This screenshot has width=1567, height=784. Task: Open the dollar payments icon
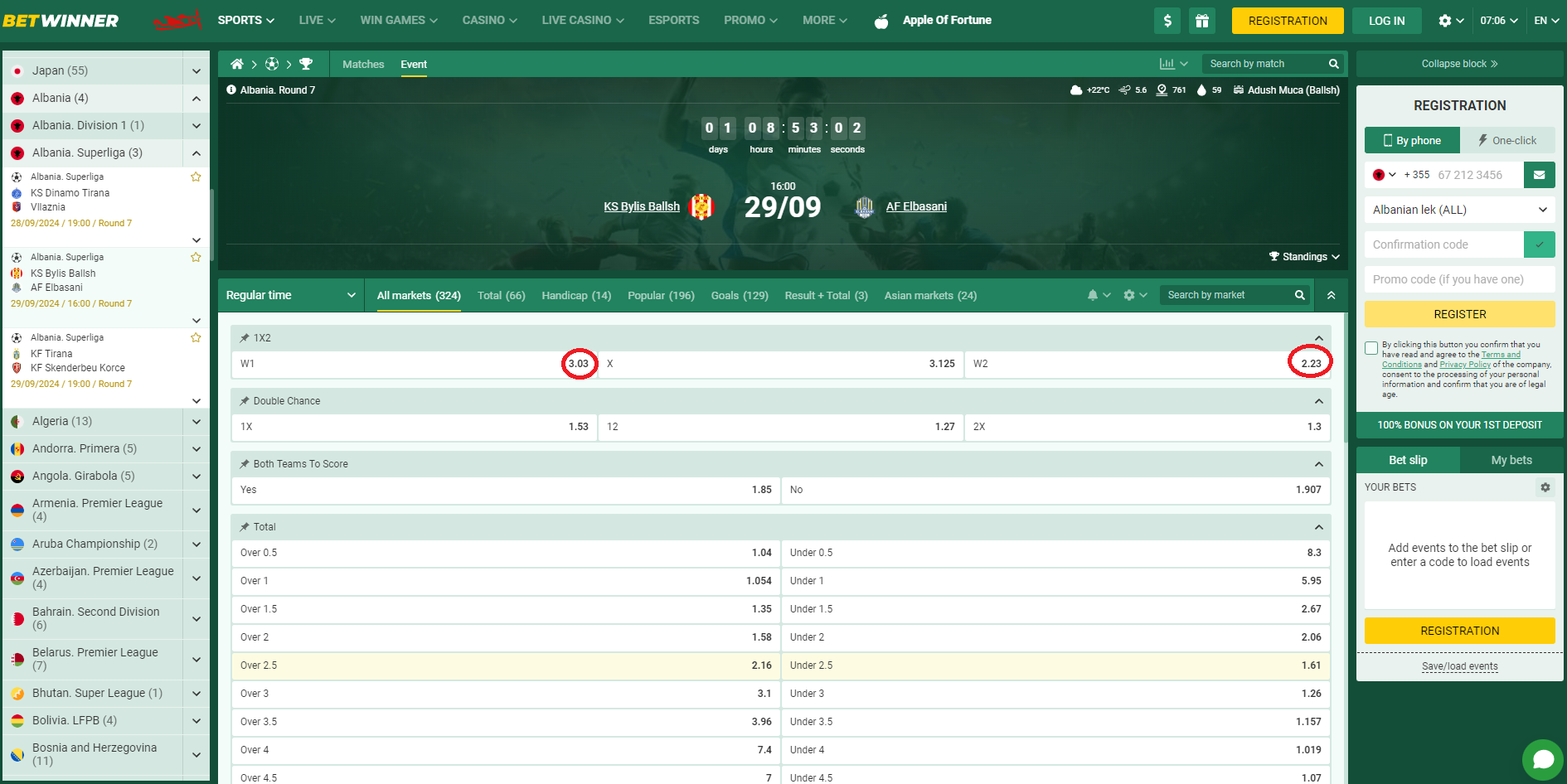1167,21
